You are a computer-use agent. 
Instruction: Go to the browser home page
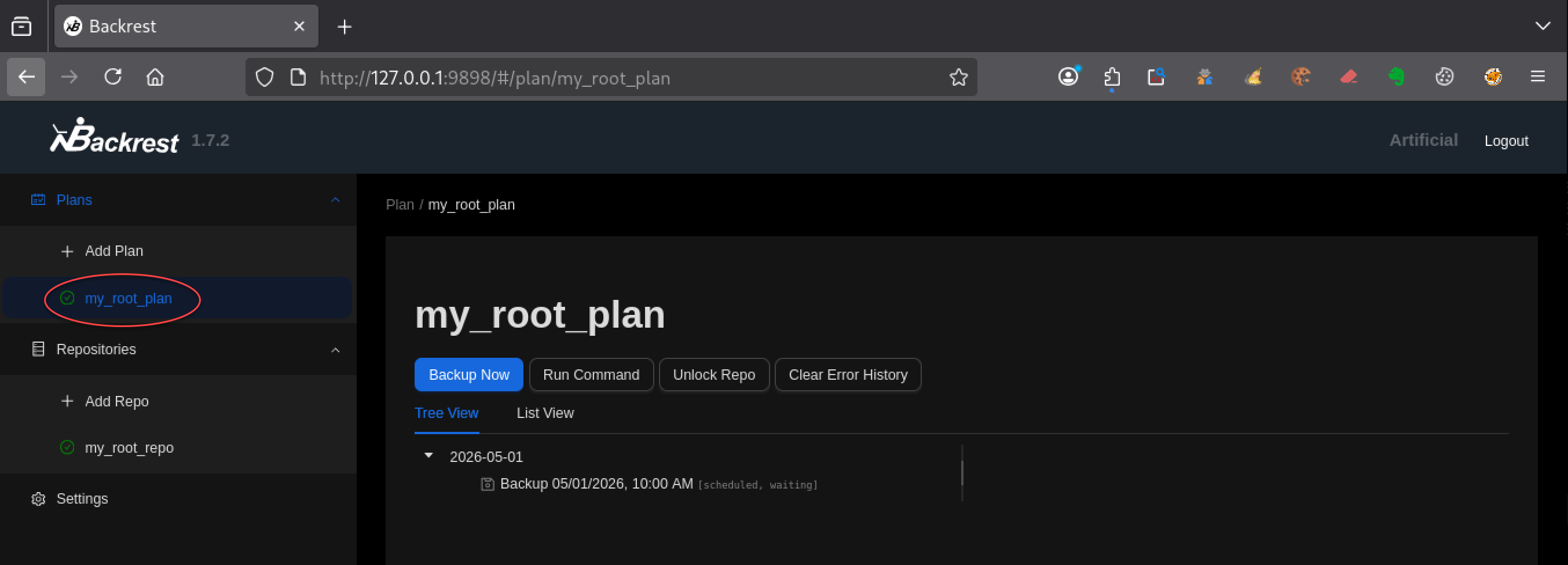click(155, 78)
